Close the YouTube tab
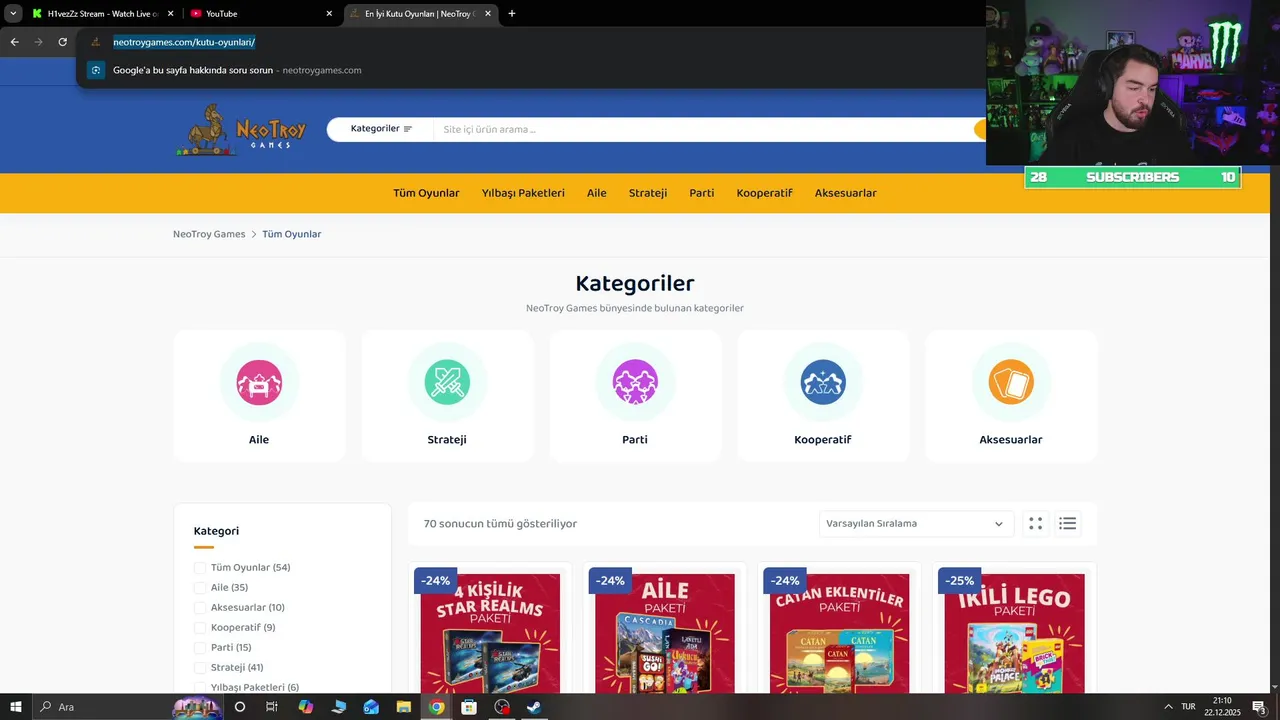Screen dimensions: 1280x720 (x=329, y=14)
